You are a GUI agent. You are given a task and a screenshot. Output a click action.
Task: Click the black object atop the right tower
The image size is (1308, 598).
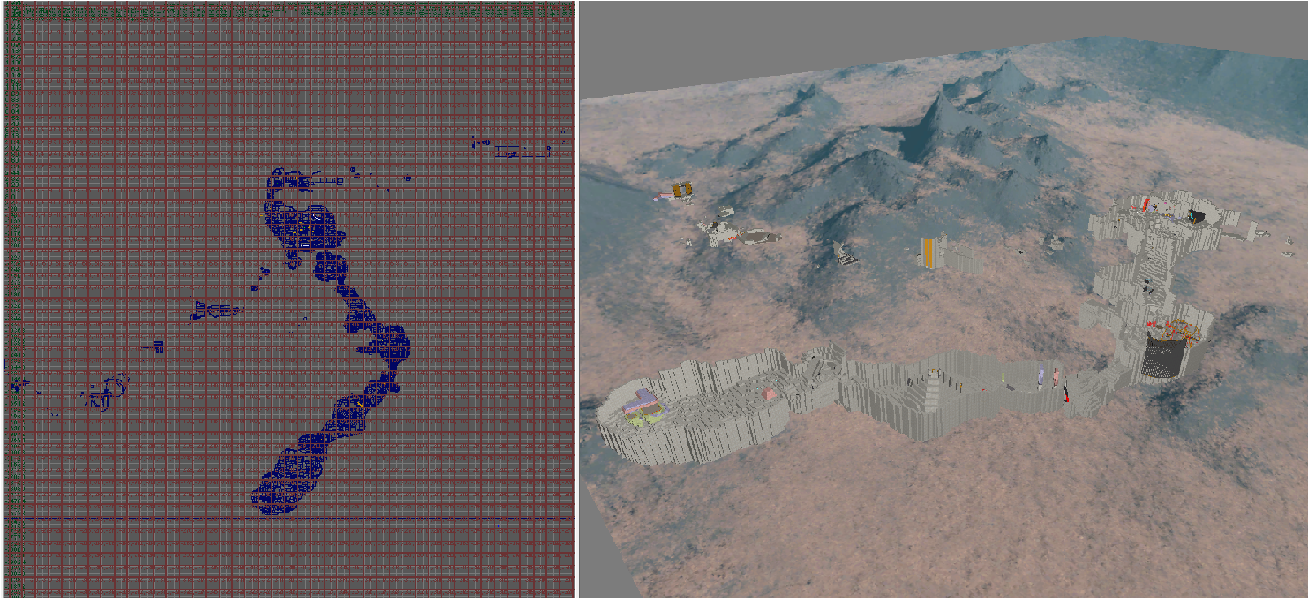pos(1196,215)
